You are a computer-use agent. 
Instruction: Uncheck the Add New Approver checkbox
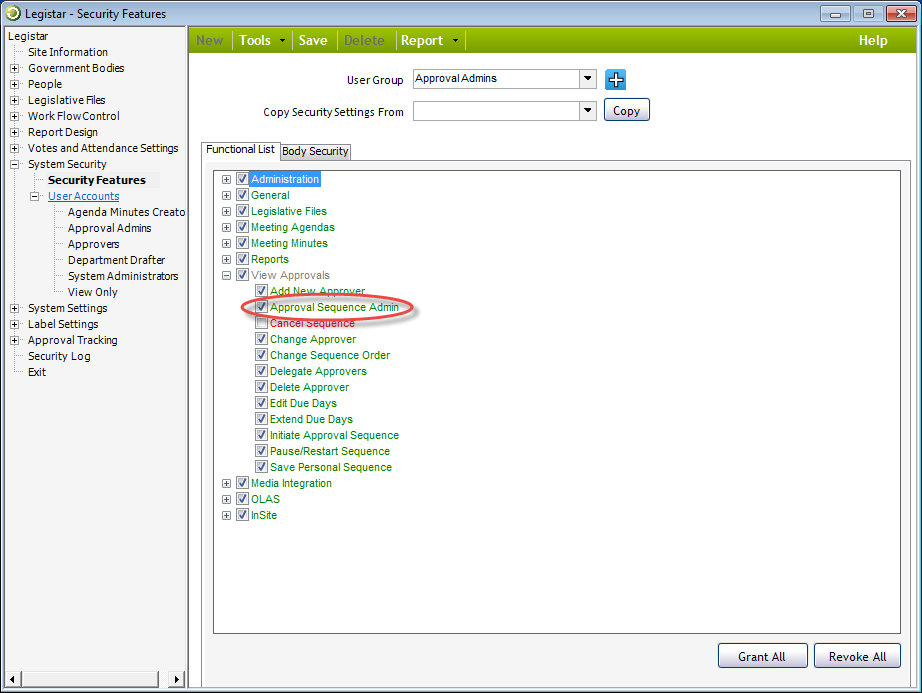[262, 290]
